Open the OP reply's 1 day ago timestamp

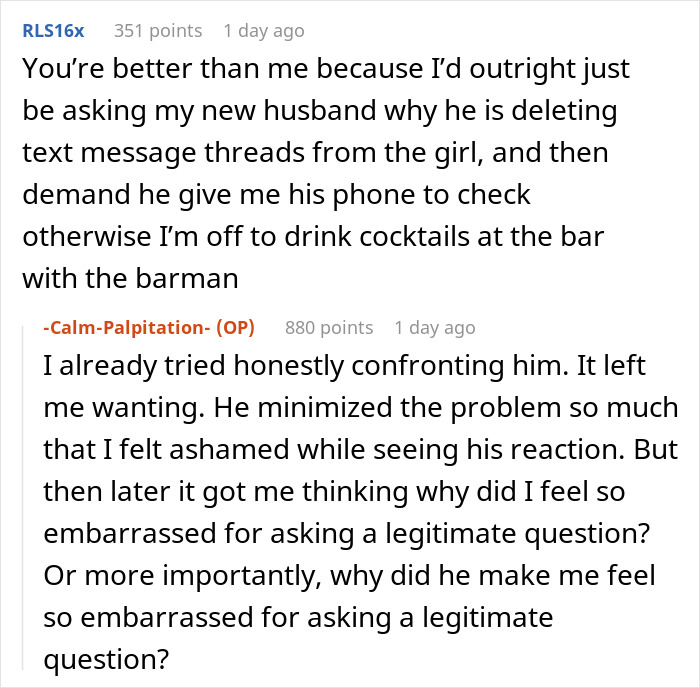(435, 328)
